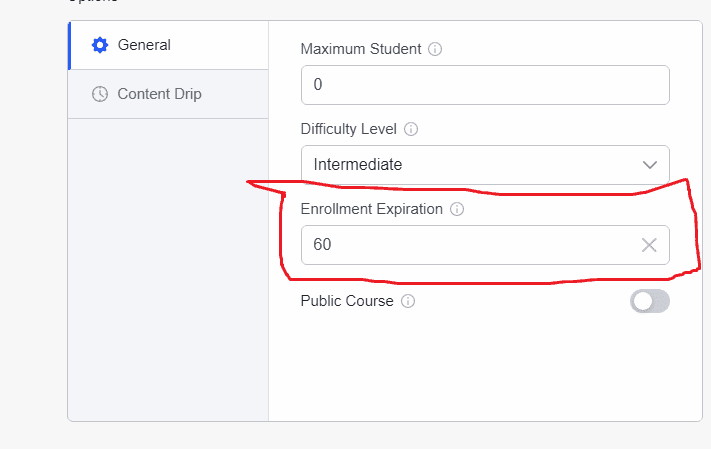This screenshot has height=449, width=711.
Task: Click the Difficulty Level label text
Action: pyautogui.click(x=349, y=129)
